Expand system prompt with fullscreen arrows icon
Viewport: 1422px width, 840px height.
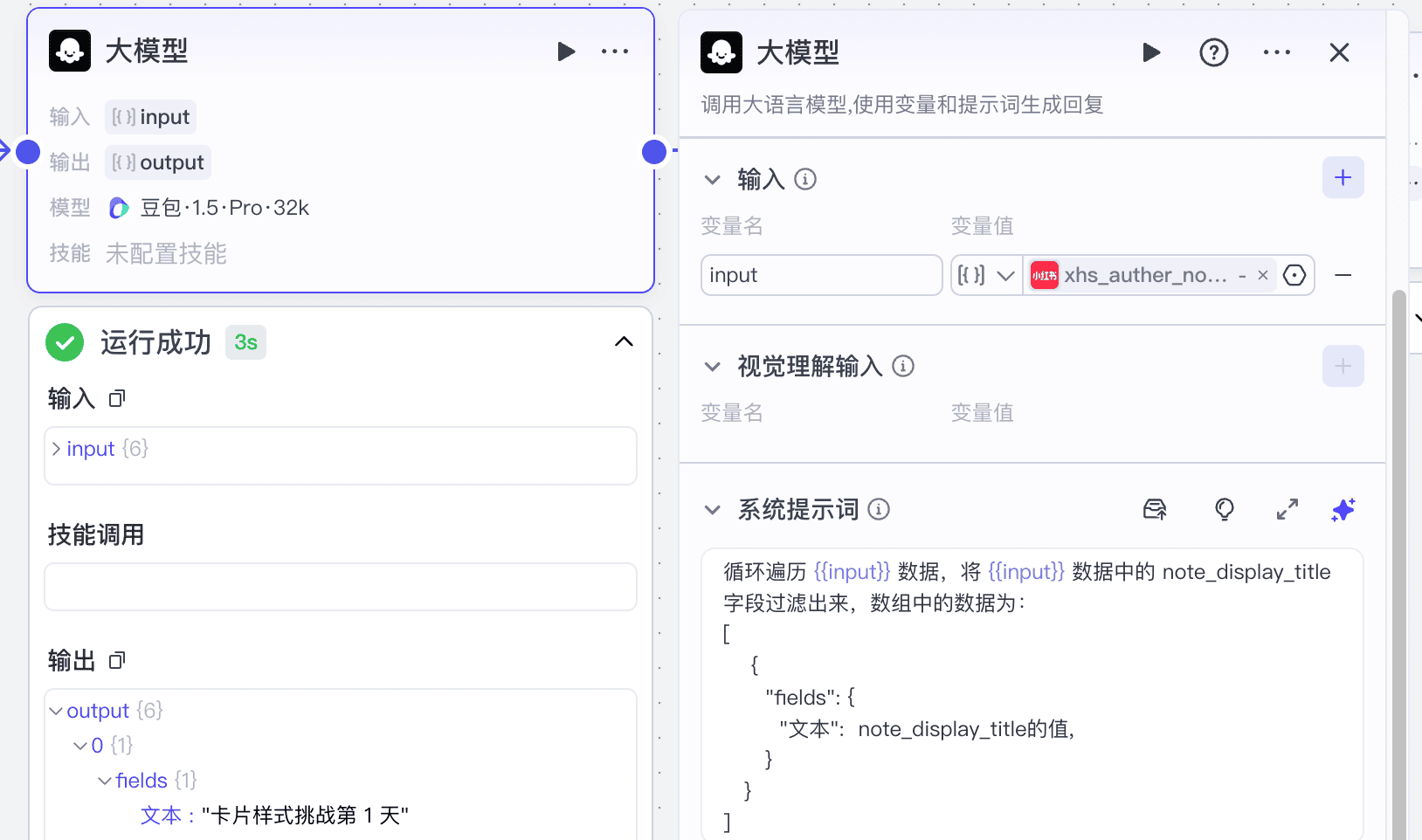point(1287,509)
